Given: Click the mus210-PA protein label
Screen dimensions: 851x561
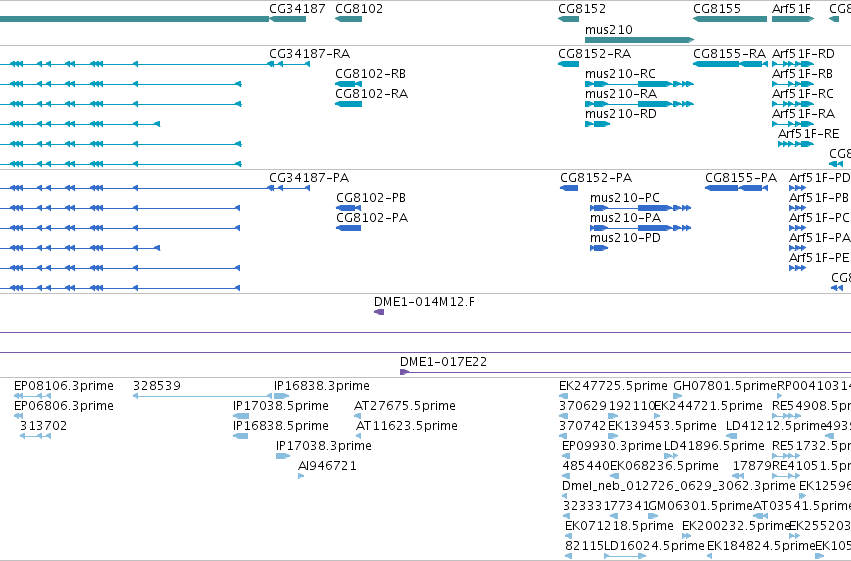Looking at the screenshot, I should tap(625, 218).
